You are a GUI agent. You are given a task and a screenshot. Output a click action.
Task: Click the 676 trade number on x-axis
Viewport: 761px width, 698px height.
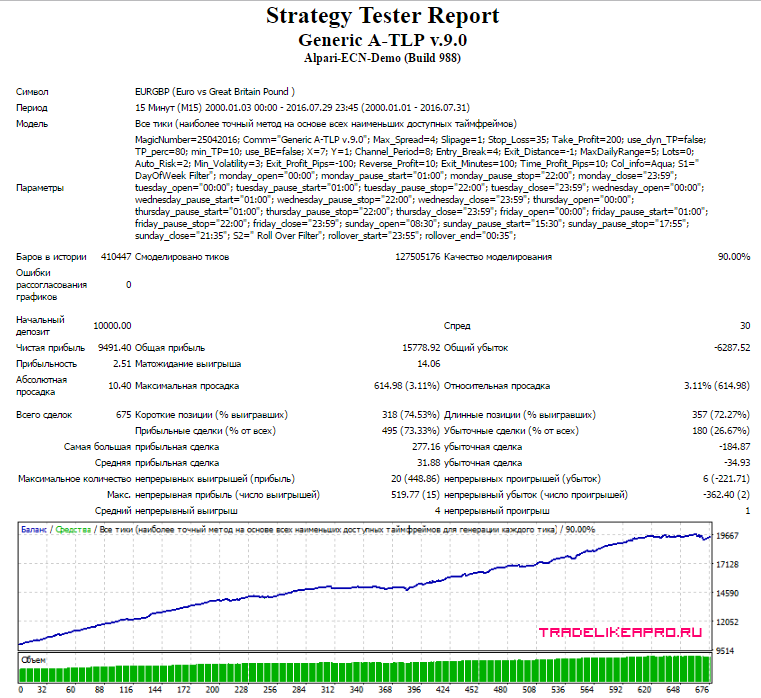[702, 690]
